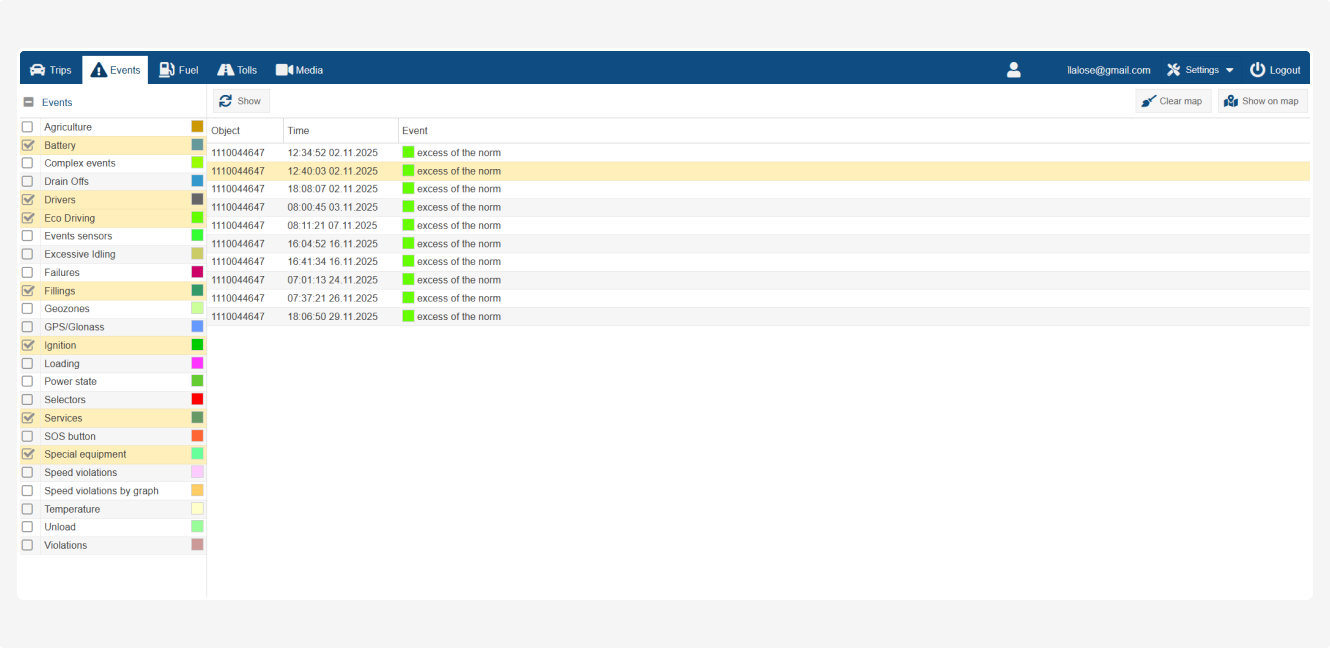Click the user profile icon
Screen dimensions: 1330x648
point(1013,70)
